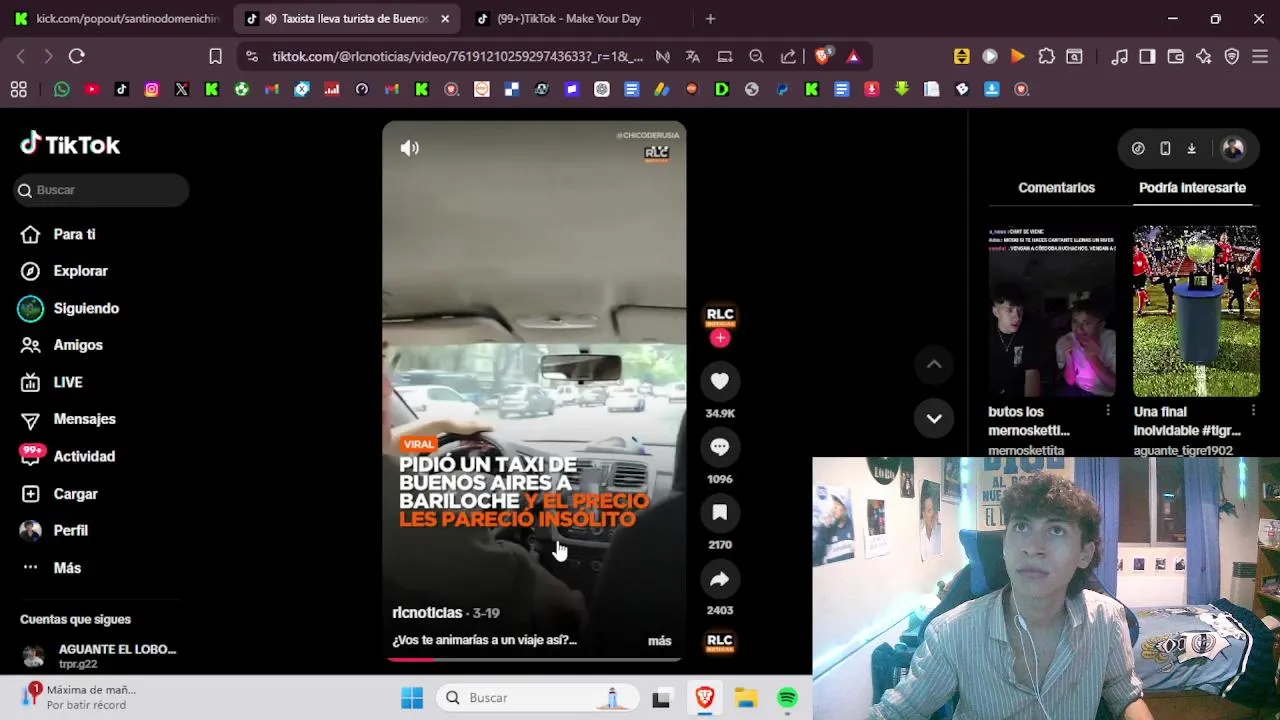Open comments via the speech bubble icon
Image resolution: width=1280 pixels, height=720 pixels.
720,447
